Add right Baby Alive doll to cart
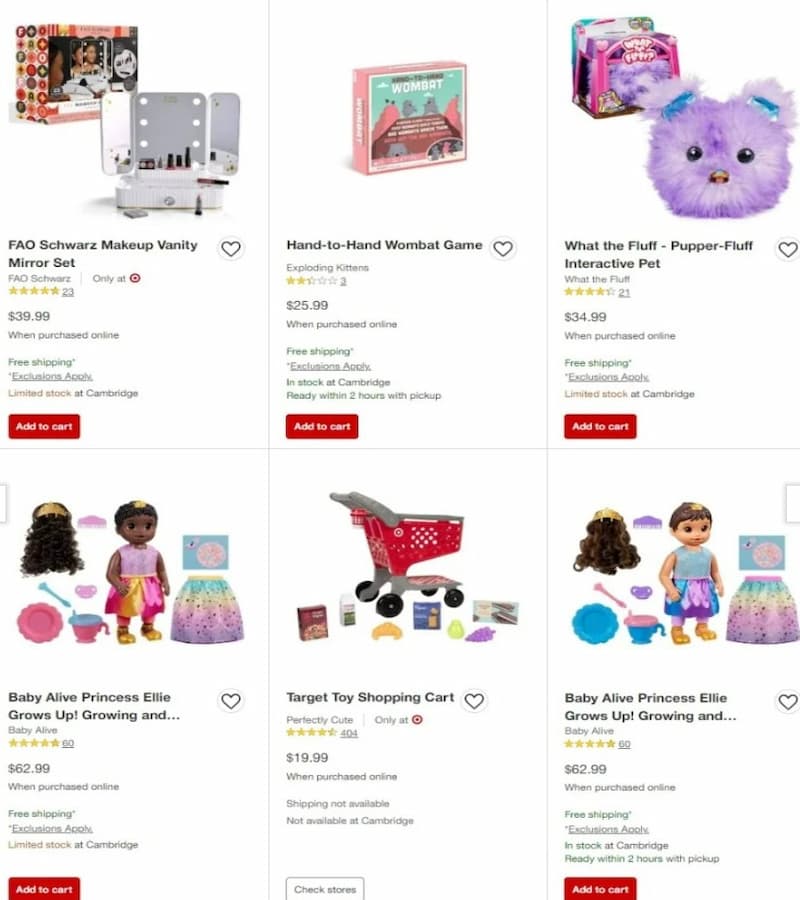Screen dimensions: 800x900 (600, 889)
